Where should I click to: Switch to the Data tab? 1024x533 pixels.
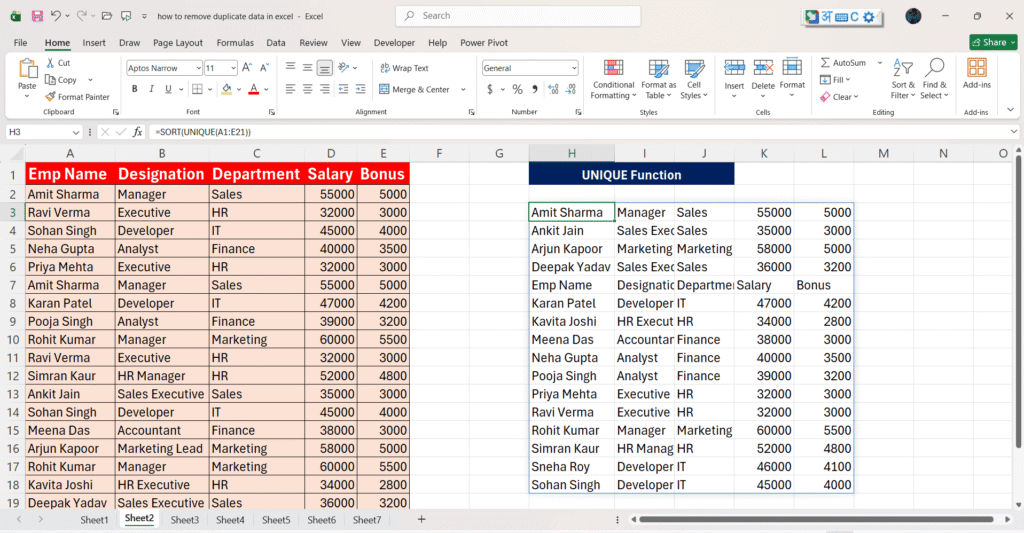tap(276, 42)
